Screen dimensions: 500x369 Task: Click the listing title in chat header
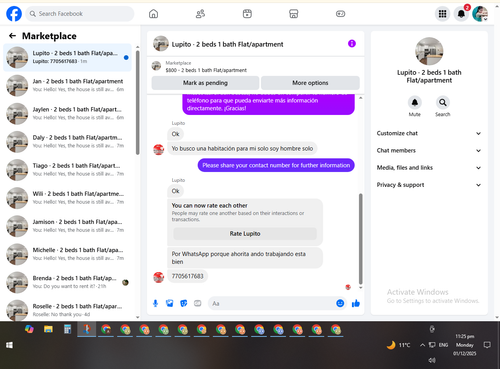tap(227, 44)
